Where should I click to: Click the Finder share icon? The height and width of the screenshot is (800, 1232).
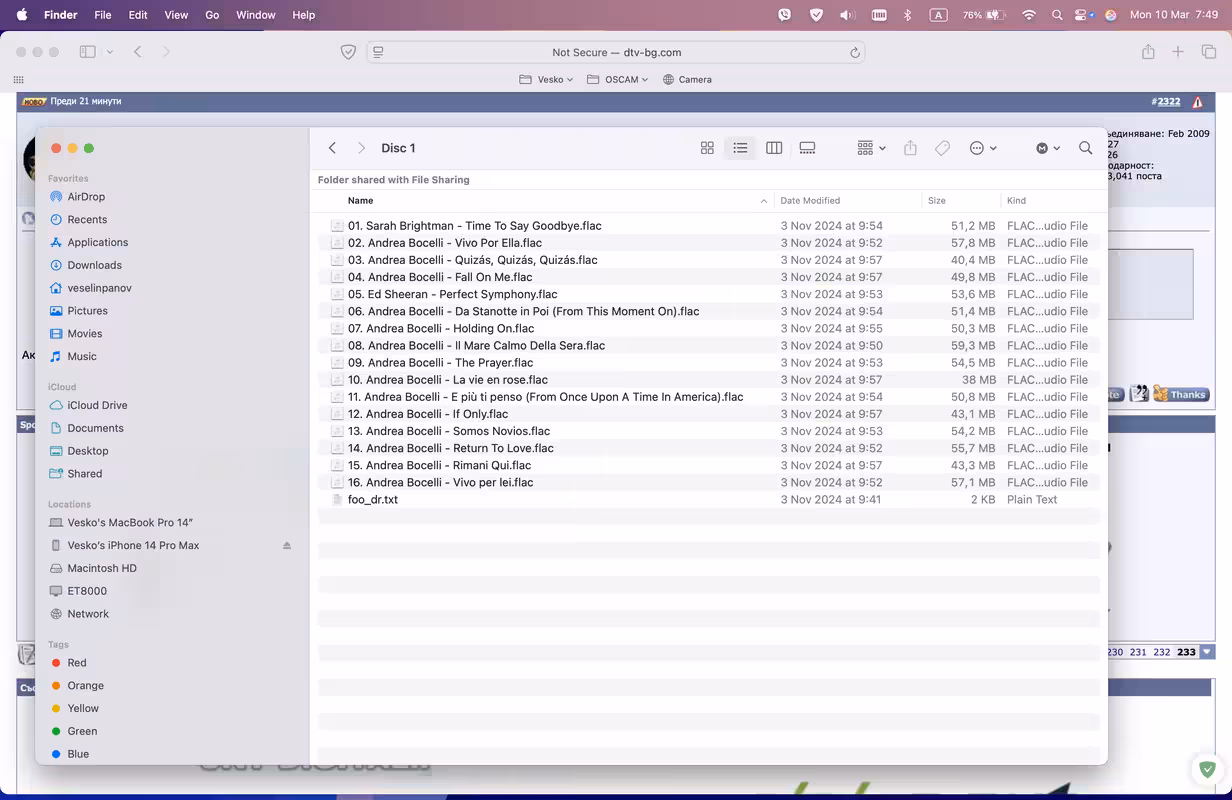tap(910, 148)
